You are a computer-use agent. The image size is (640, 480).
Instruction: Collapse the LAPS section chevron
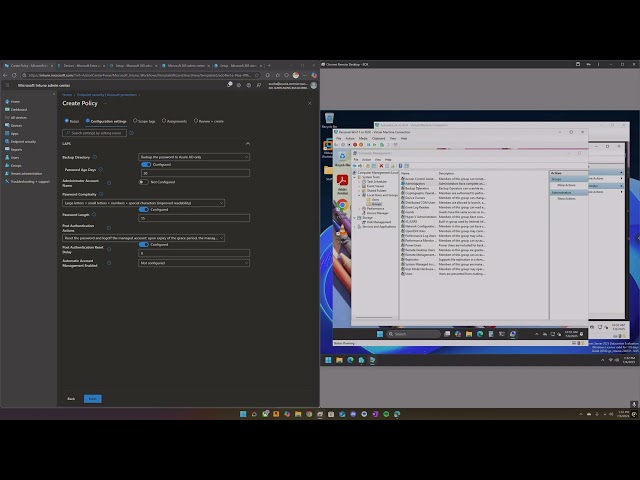pos(248,144)
